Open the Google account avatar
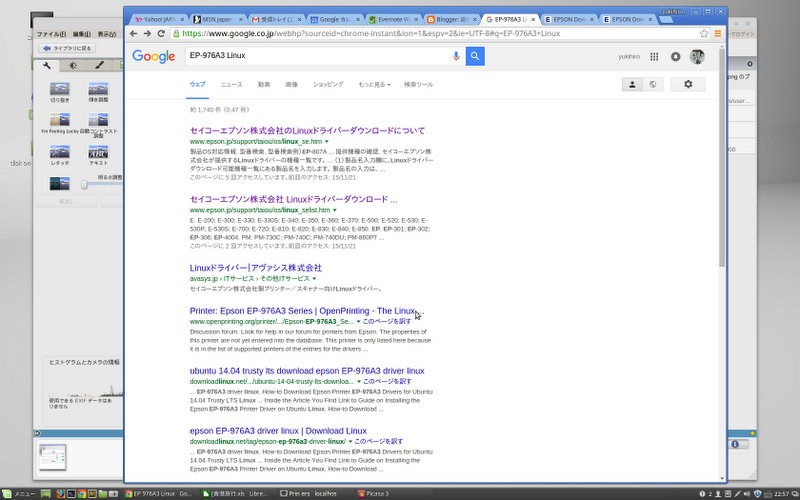This screenshot has width=800, height=500. pyautogui.click(x=697, y=57)
